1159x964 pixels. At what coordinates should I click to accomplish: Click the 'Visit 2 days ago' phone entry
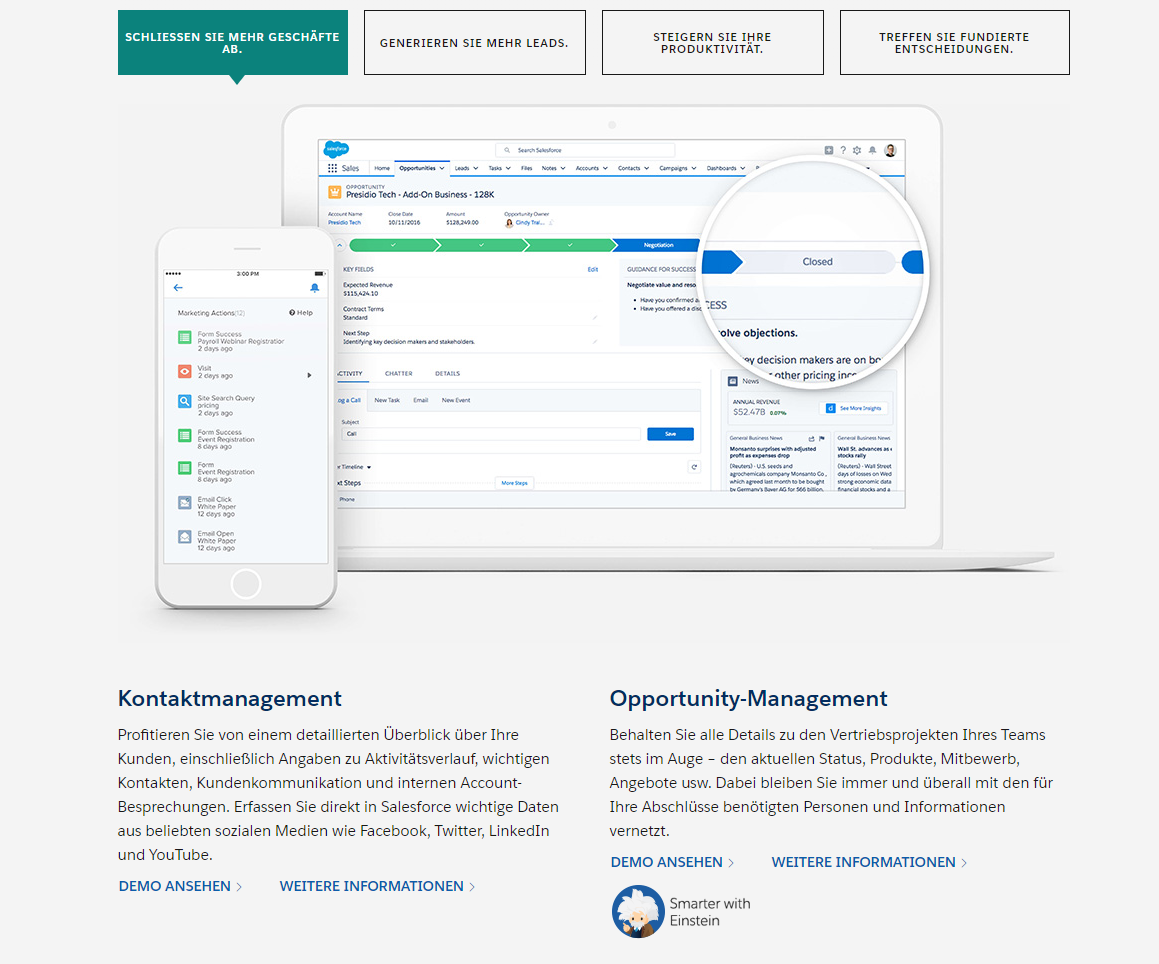245,372
